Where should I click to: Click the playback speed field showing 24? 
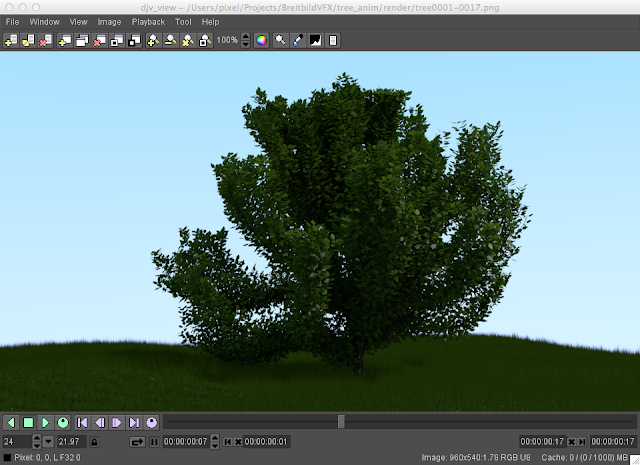tap(17, 442)
